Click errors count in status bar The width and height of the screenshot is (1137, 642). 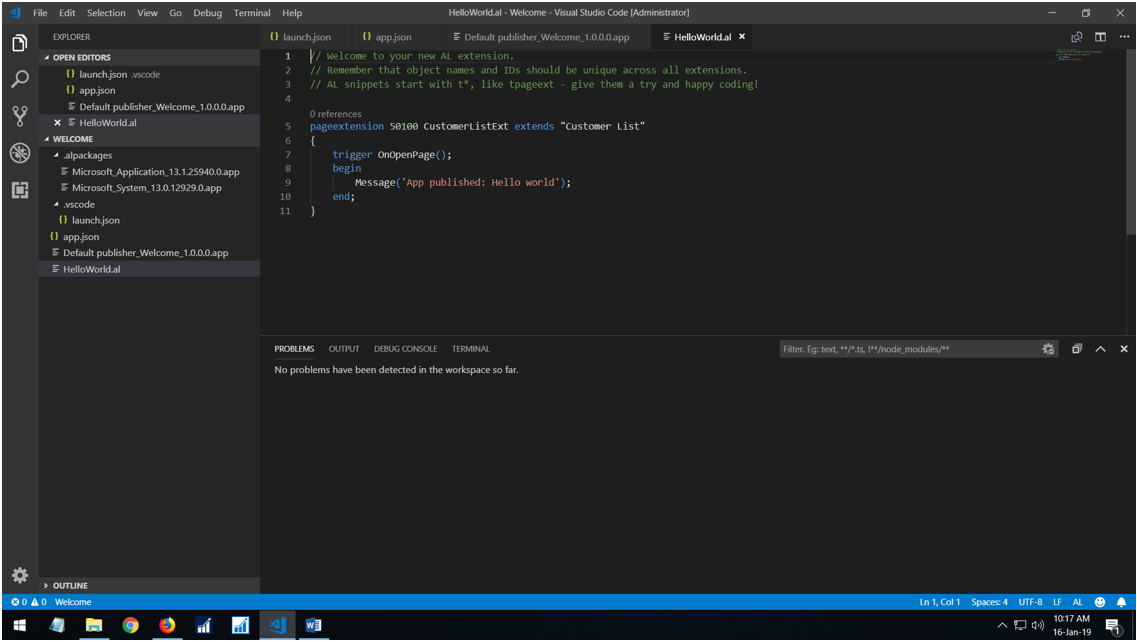point(19,602)
